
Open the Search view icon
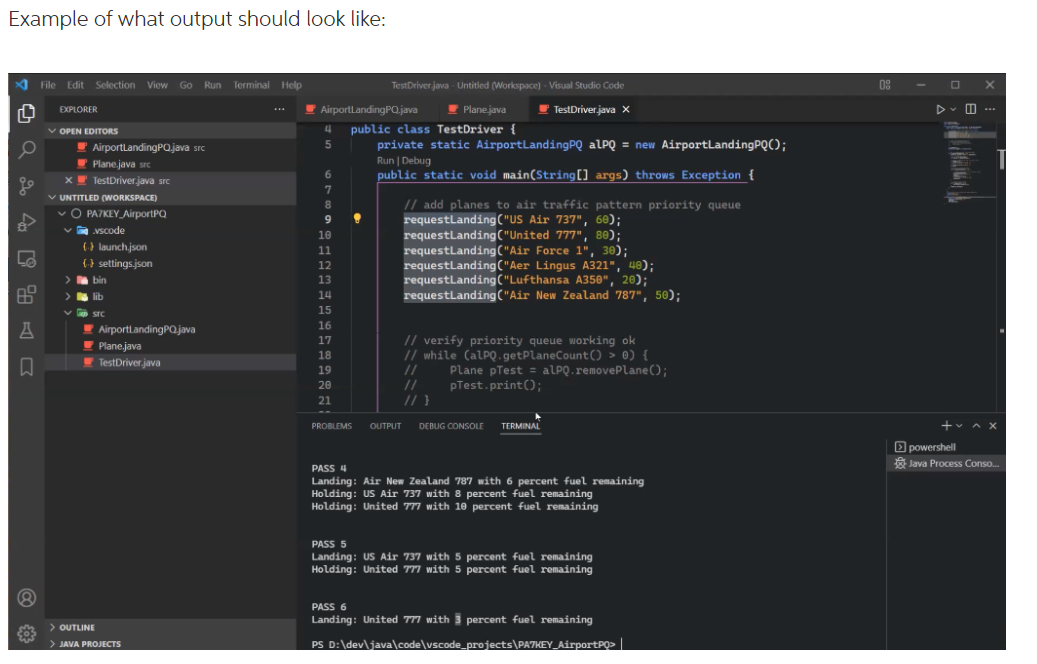26,149
